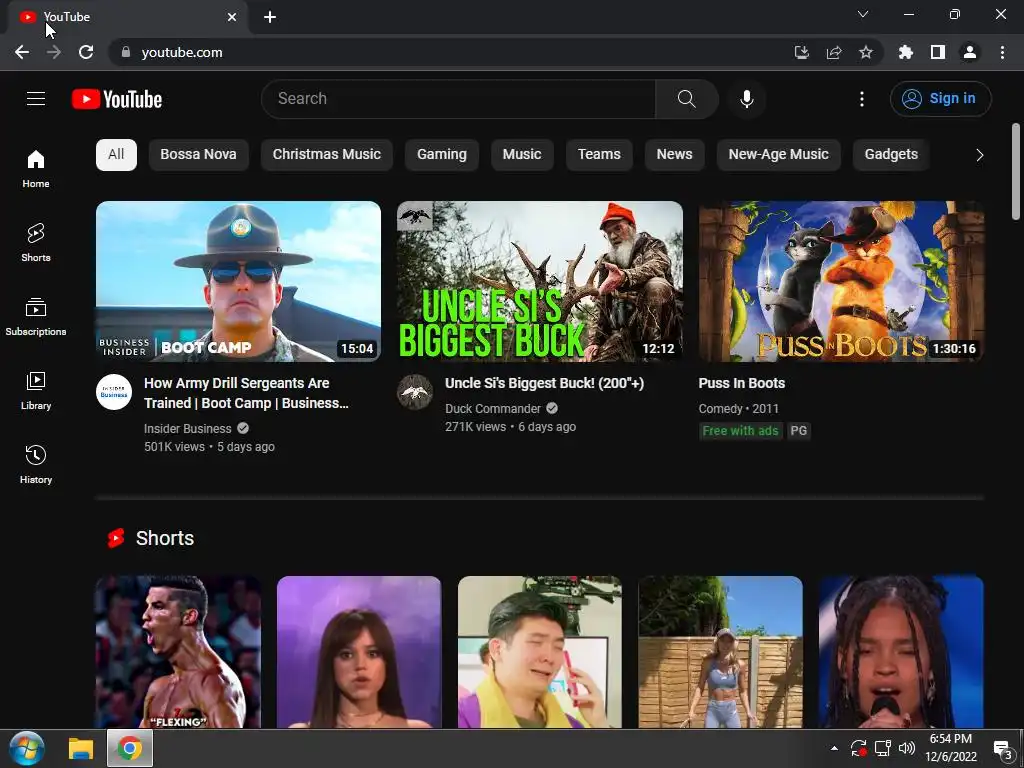Start voice search with microphone icon
This screenshot has width=1024, height=768.
(746, 99)
